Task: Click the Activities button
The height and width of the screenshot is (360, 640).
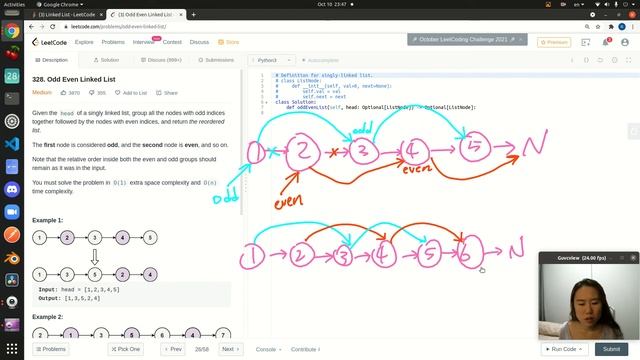Action: 14,4
